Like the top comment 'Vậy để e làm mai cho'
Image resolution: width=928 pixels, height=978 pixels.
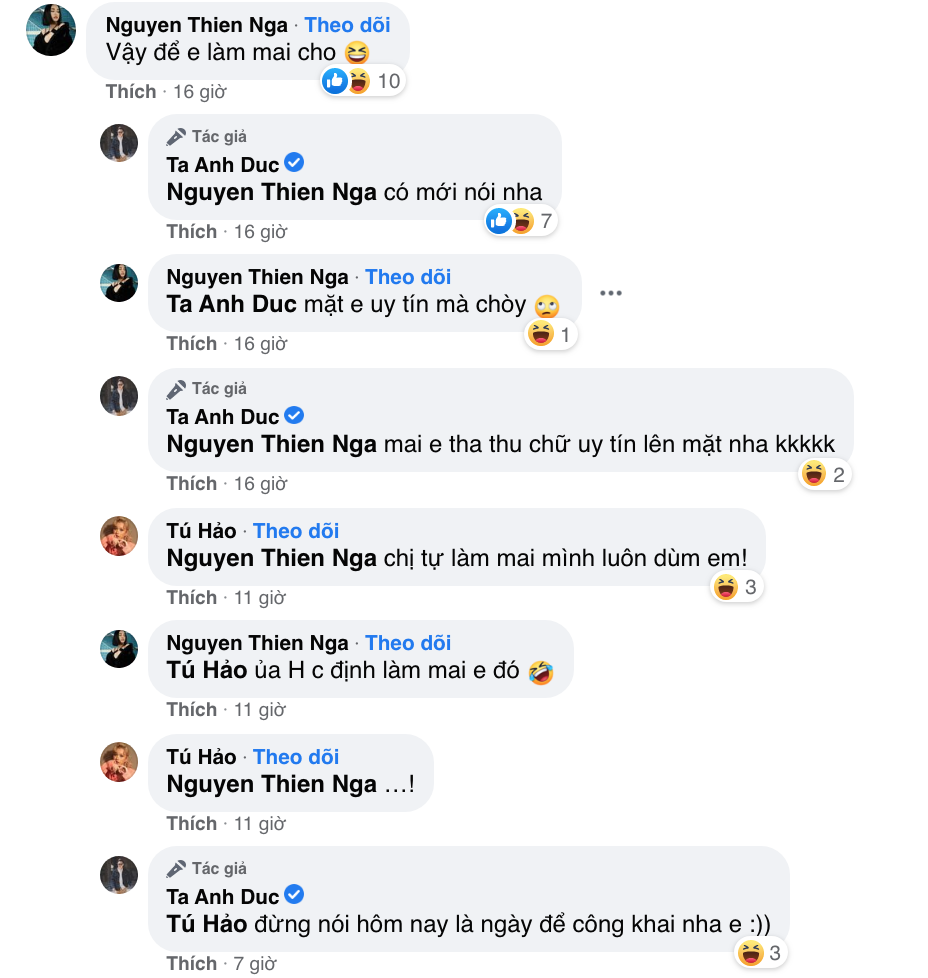(x=131, y=92)
